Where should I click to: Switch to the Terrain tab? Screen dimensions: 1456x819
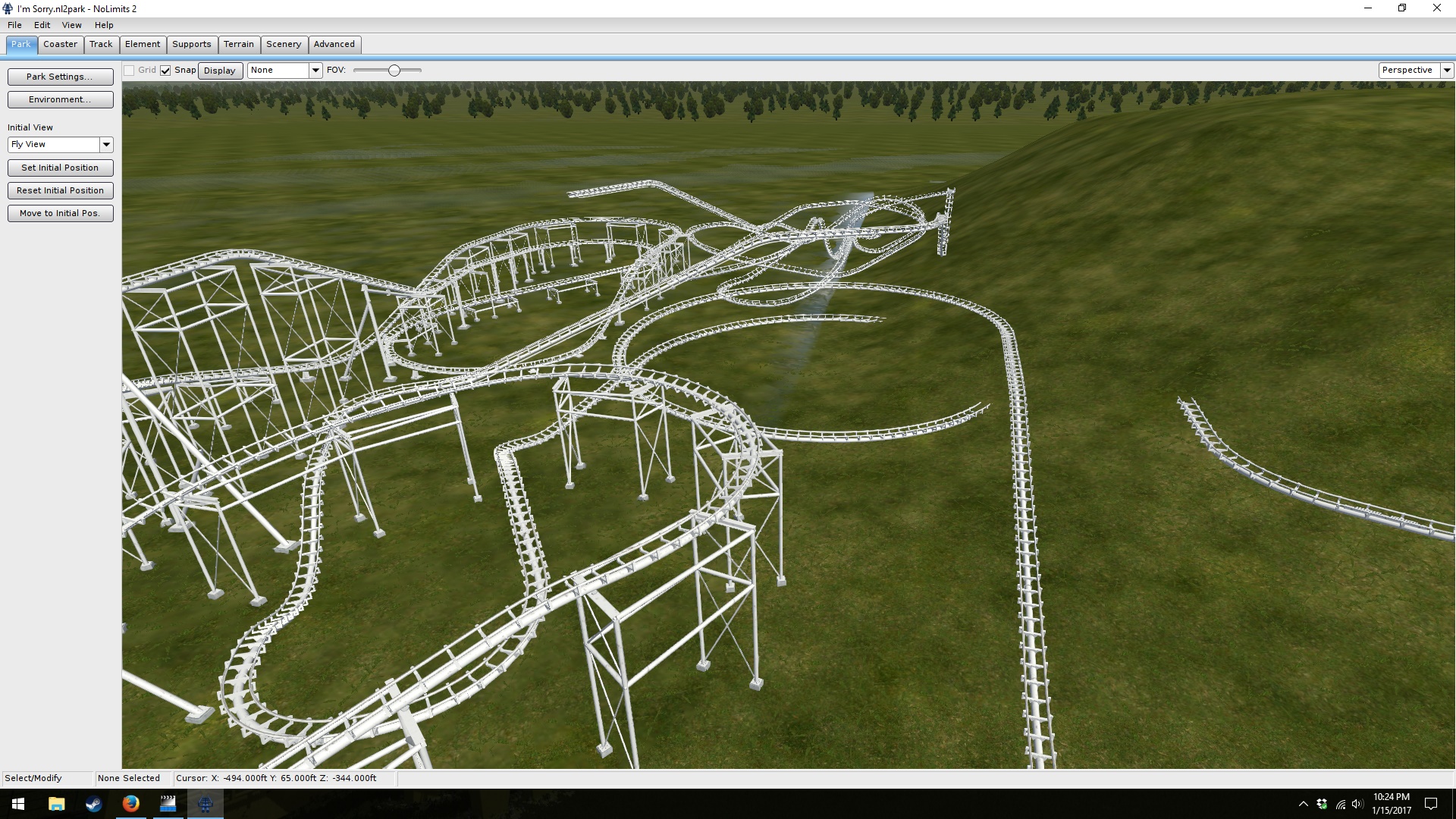point(238,44)
